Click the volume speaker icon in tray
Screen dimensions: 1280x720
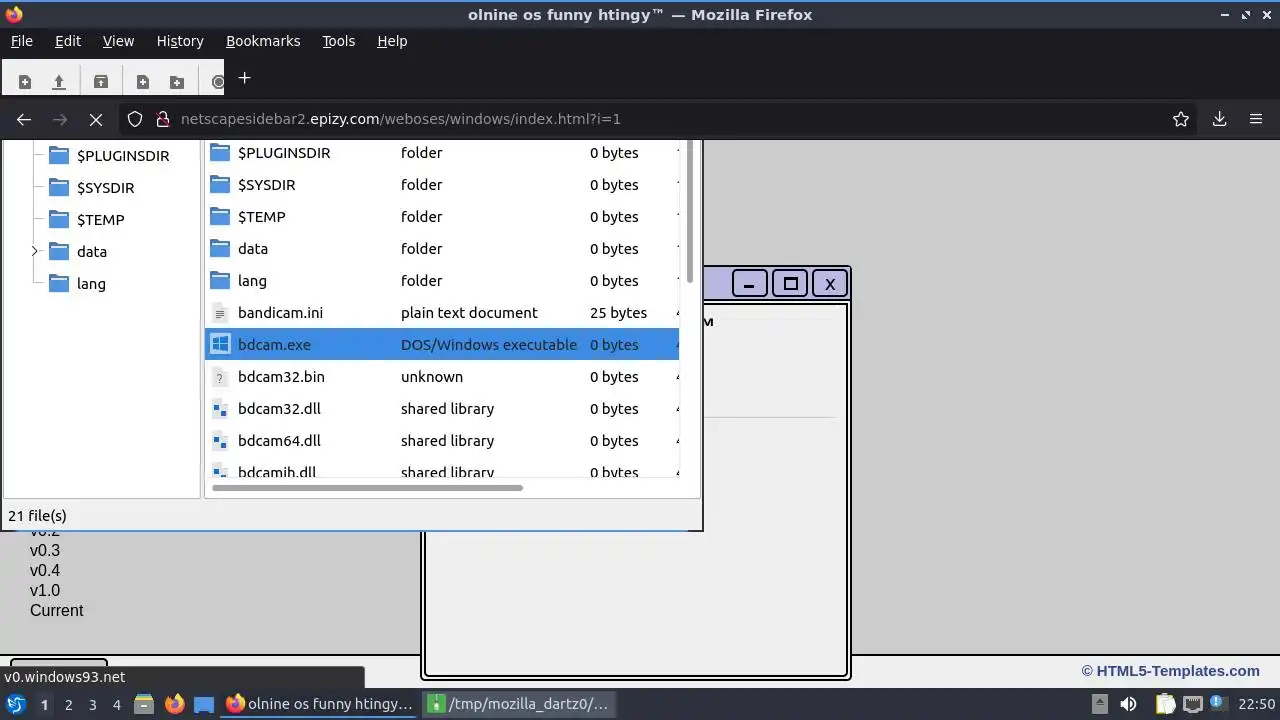(1128, 704)
